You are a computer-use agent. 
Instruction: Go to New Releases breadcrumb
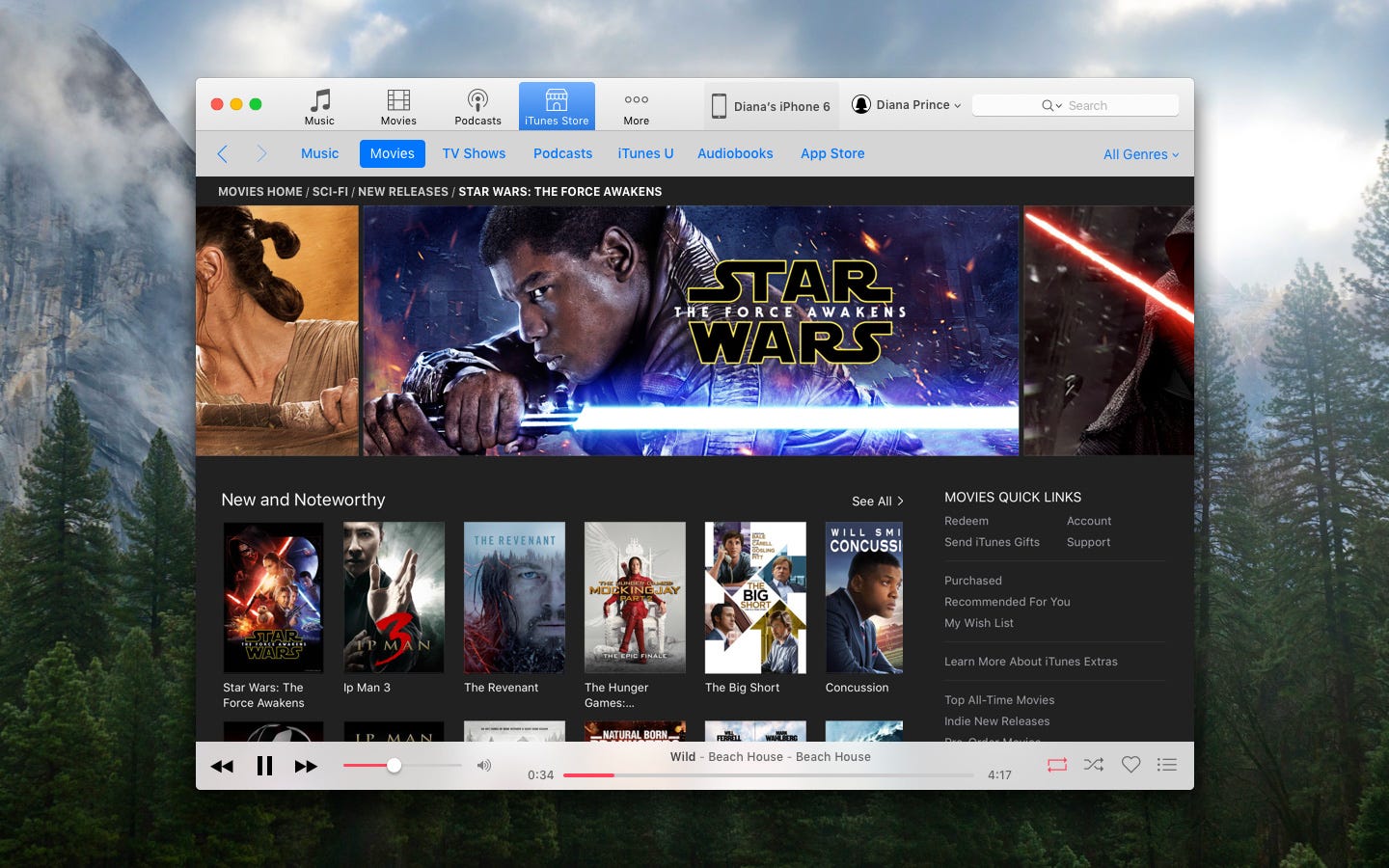click(403, 192)
